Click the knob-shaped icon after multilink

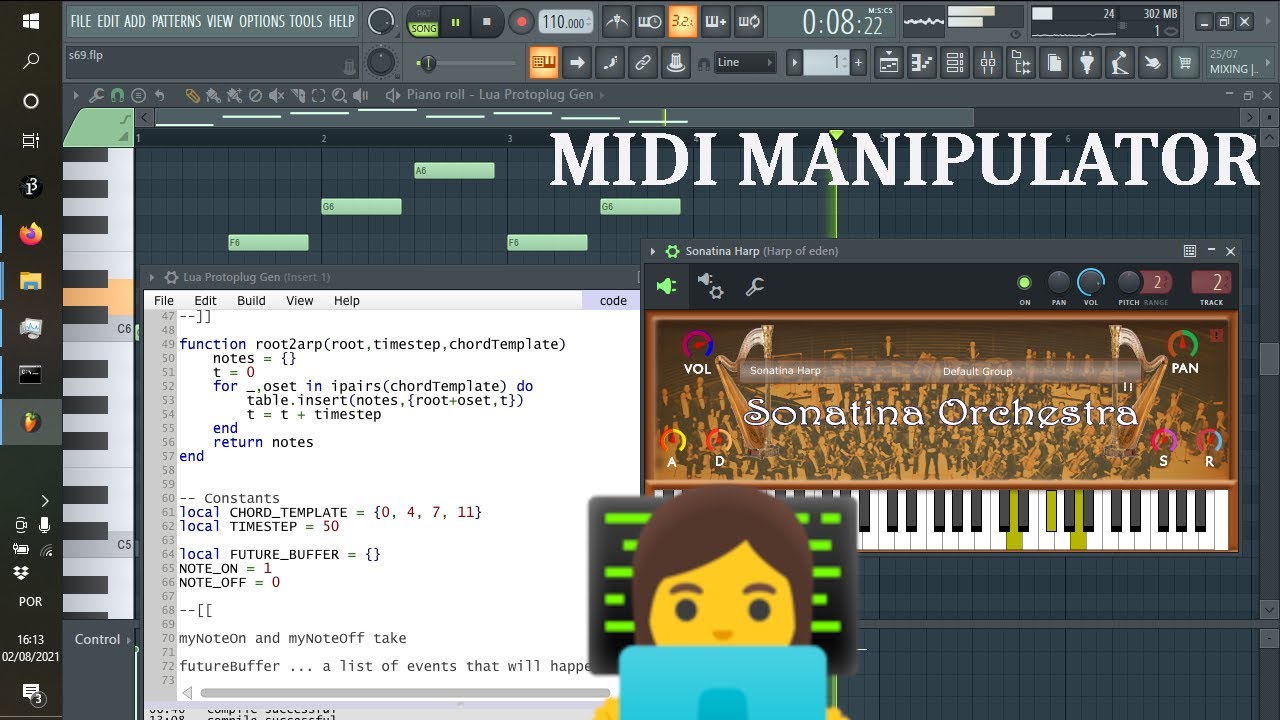(x=674, y=63)
